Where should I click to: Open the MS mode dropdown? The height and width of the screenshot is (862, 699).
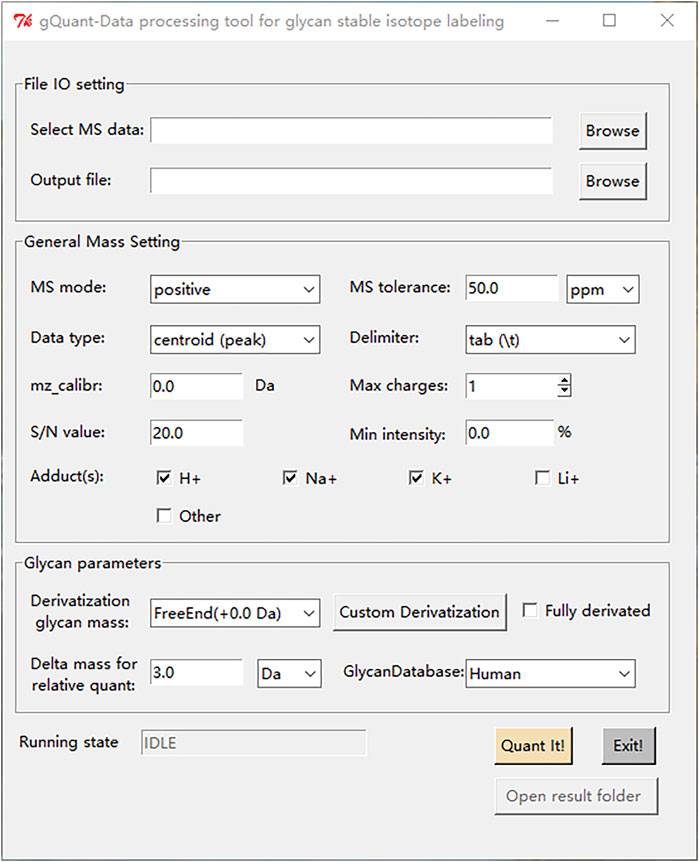pos(235,289)
